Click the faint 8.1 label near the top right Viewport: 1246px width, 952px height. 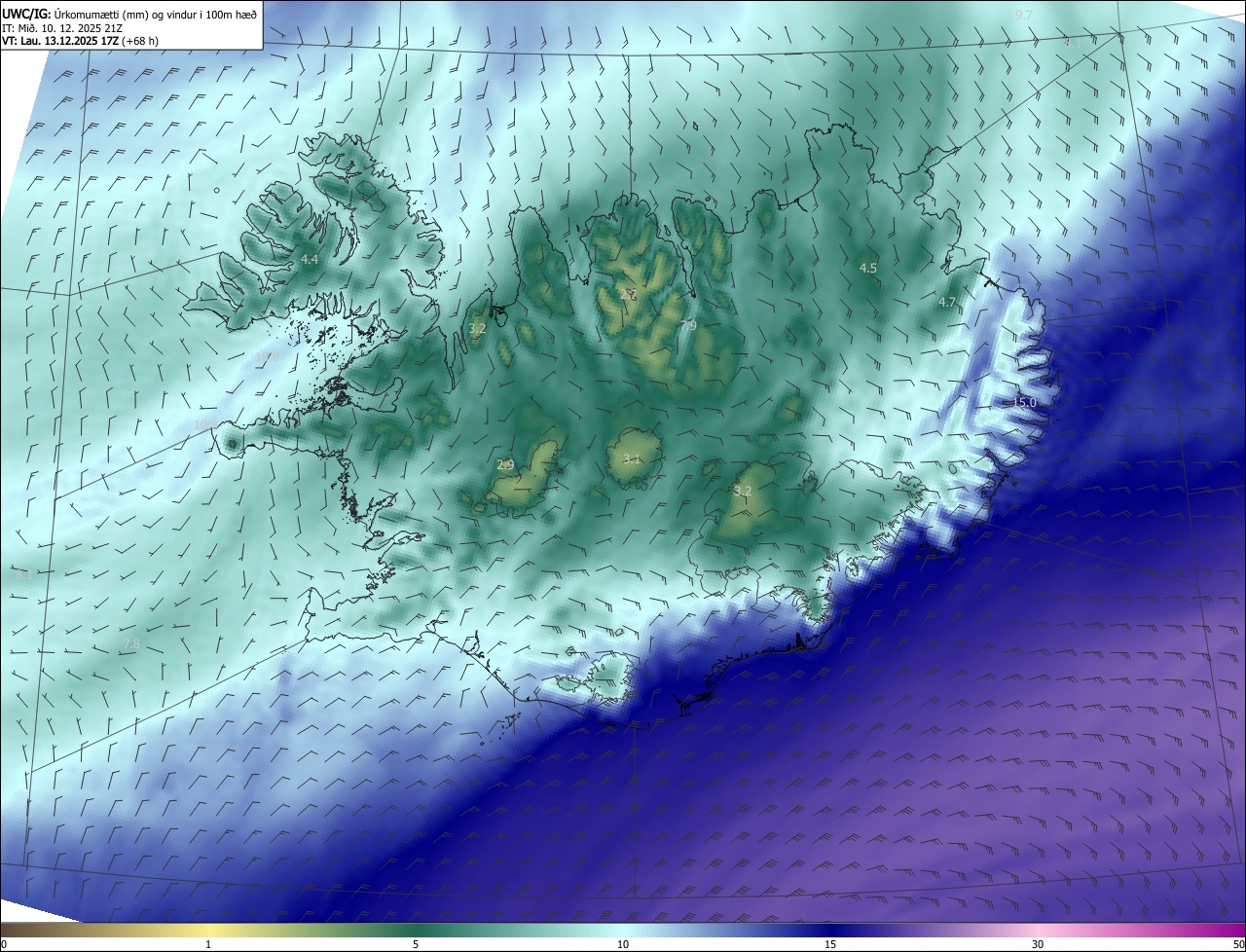[1072, 44]
